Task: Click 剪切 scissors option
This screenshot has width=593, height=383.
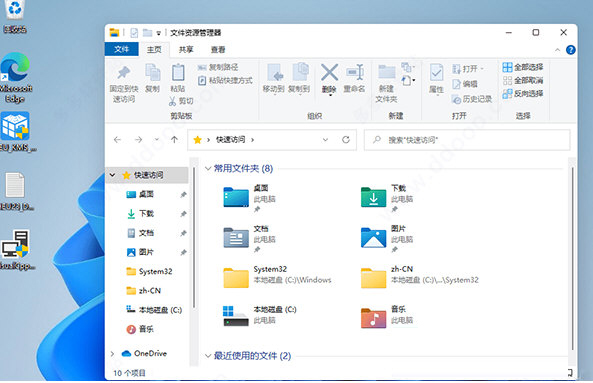Action: click(x=181, y=101)
